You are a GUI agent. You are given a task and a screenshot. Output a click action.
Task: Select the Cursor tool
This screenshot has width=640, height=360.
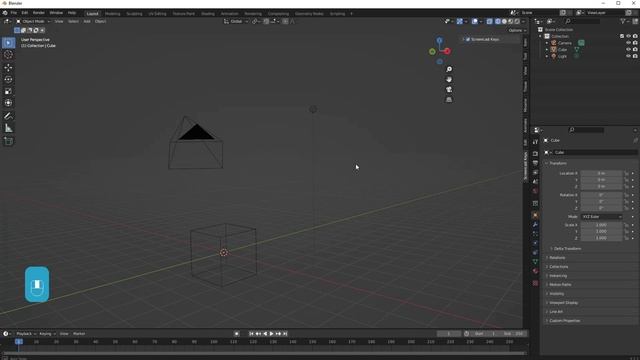[x=8, y=55]
